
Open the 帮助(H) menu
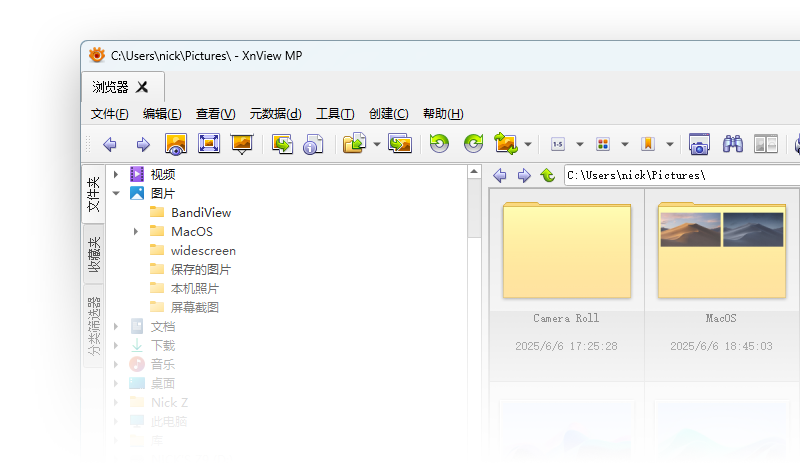click(443, 114)
